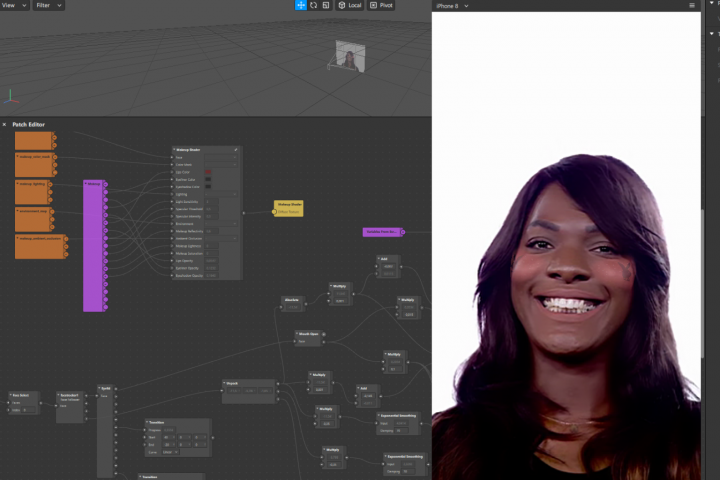Select the makeup_ambient_occlusion texture patch

[x=40, y=247]
